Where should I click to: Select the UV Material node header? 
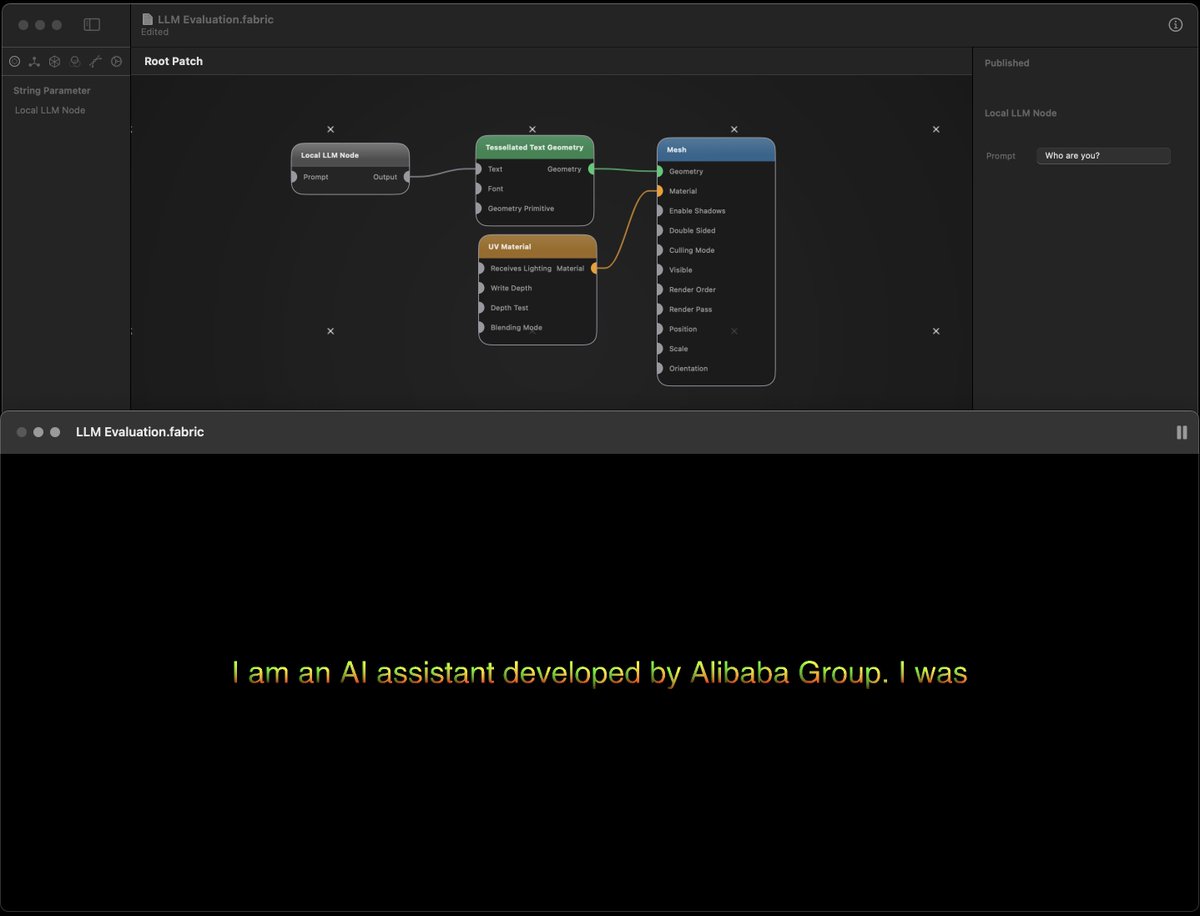(x=537, y=246)
